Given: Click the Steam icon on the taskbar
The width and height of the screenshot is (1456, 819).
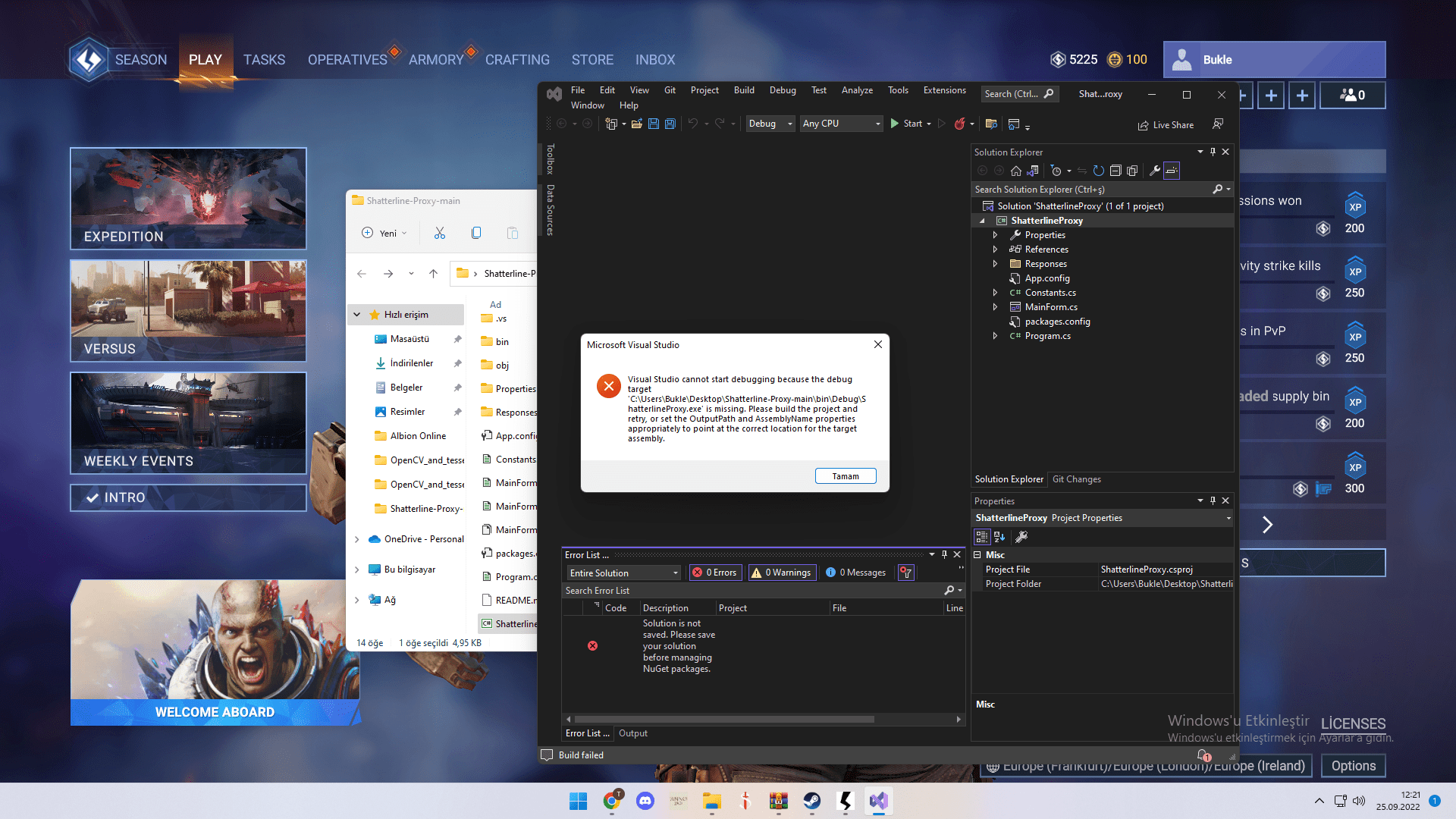Looking at the screenshot, I should tap(812, 801).
